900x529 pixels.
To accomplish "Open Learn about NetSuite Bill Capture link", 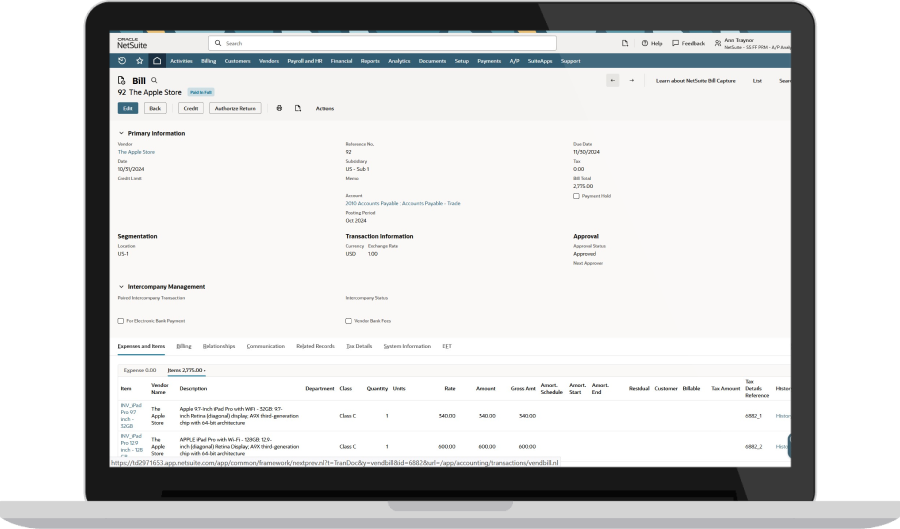I will [x=696, y=81].
